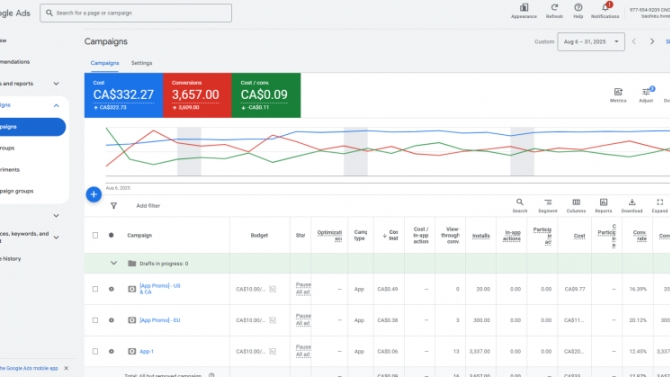
Task: Click the blue plus new campaign button
Action: (x=94, y=194)
